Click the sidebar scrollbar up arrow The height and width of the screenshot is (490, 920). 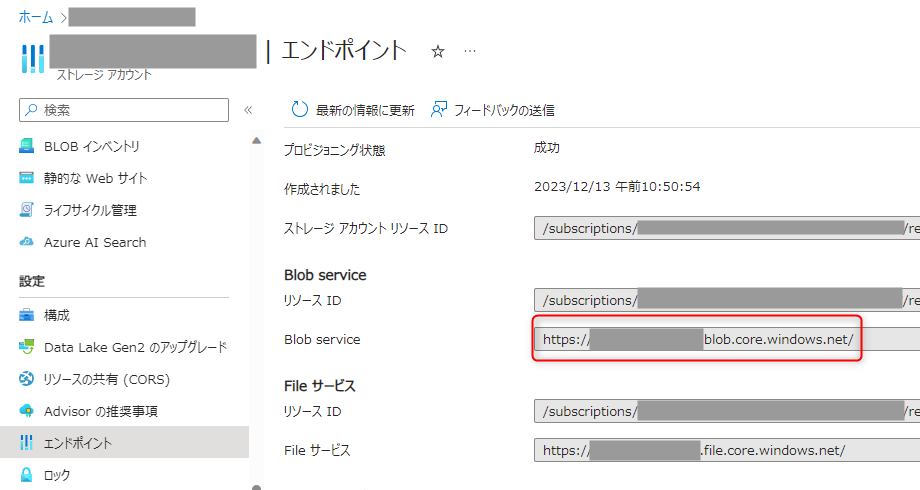256,141
